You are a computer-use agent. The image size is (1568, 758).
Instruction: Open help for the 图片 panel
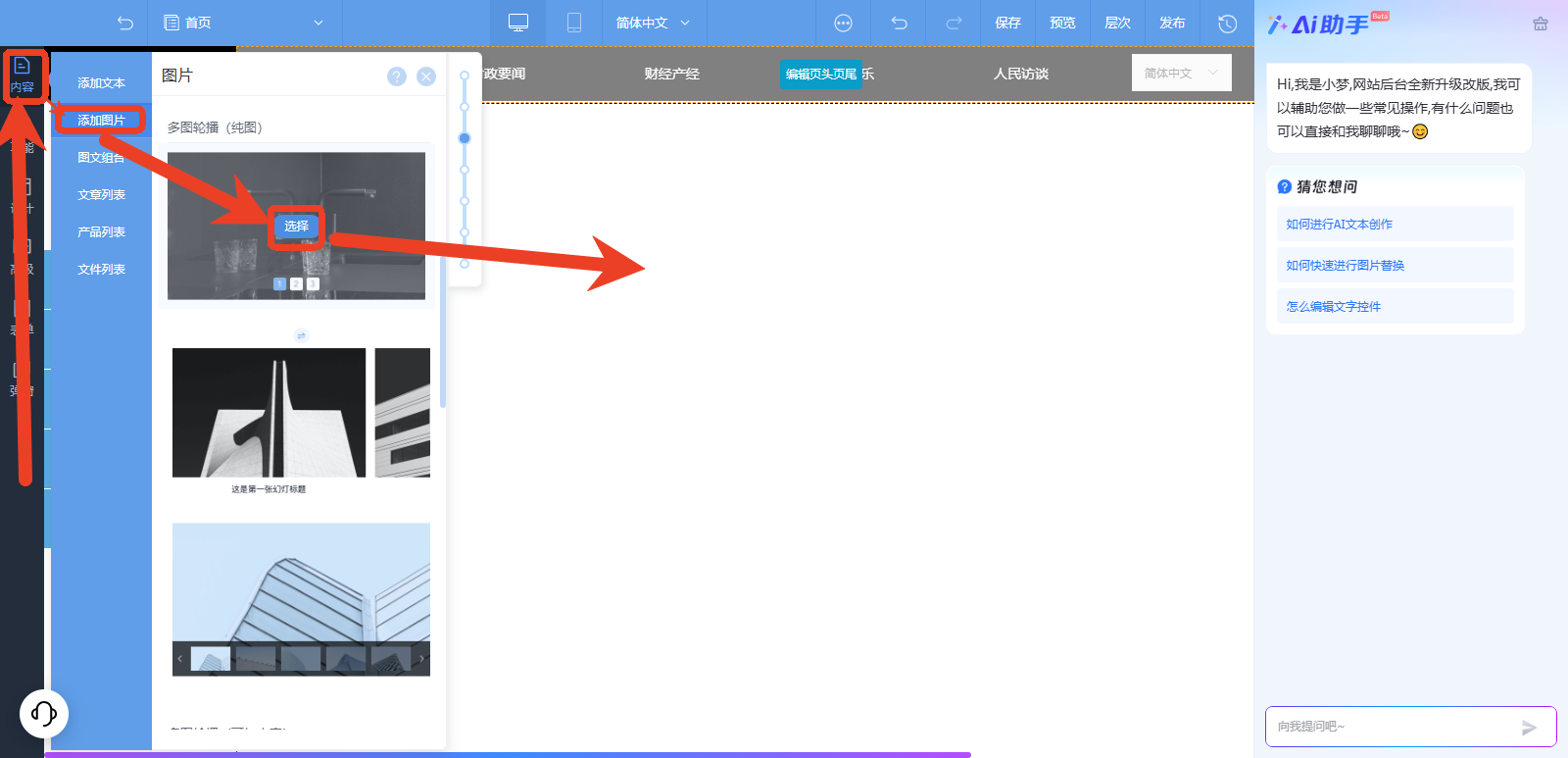(397, 76)
